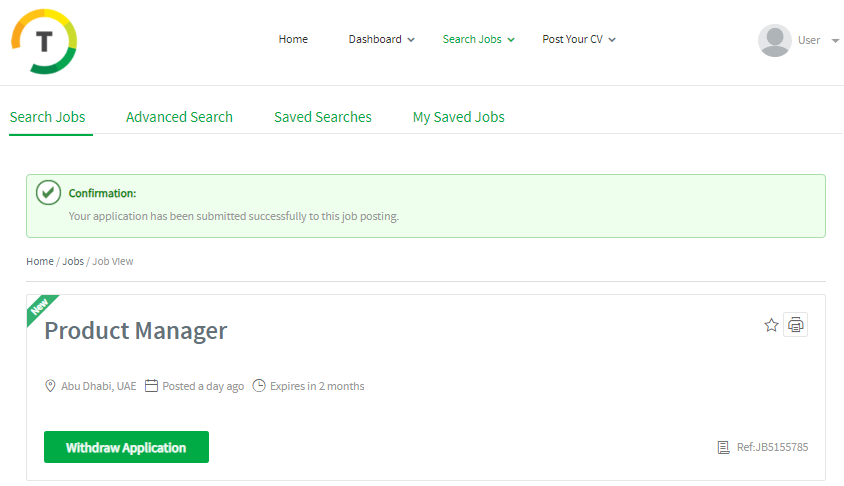Switch to the Advanced Search tab

[179, 117]
